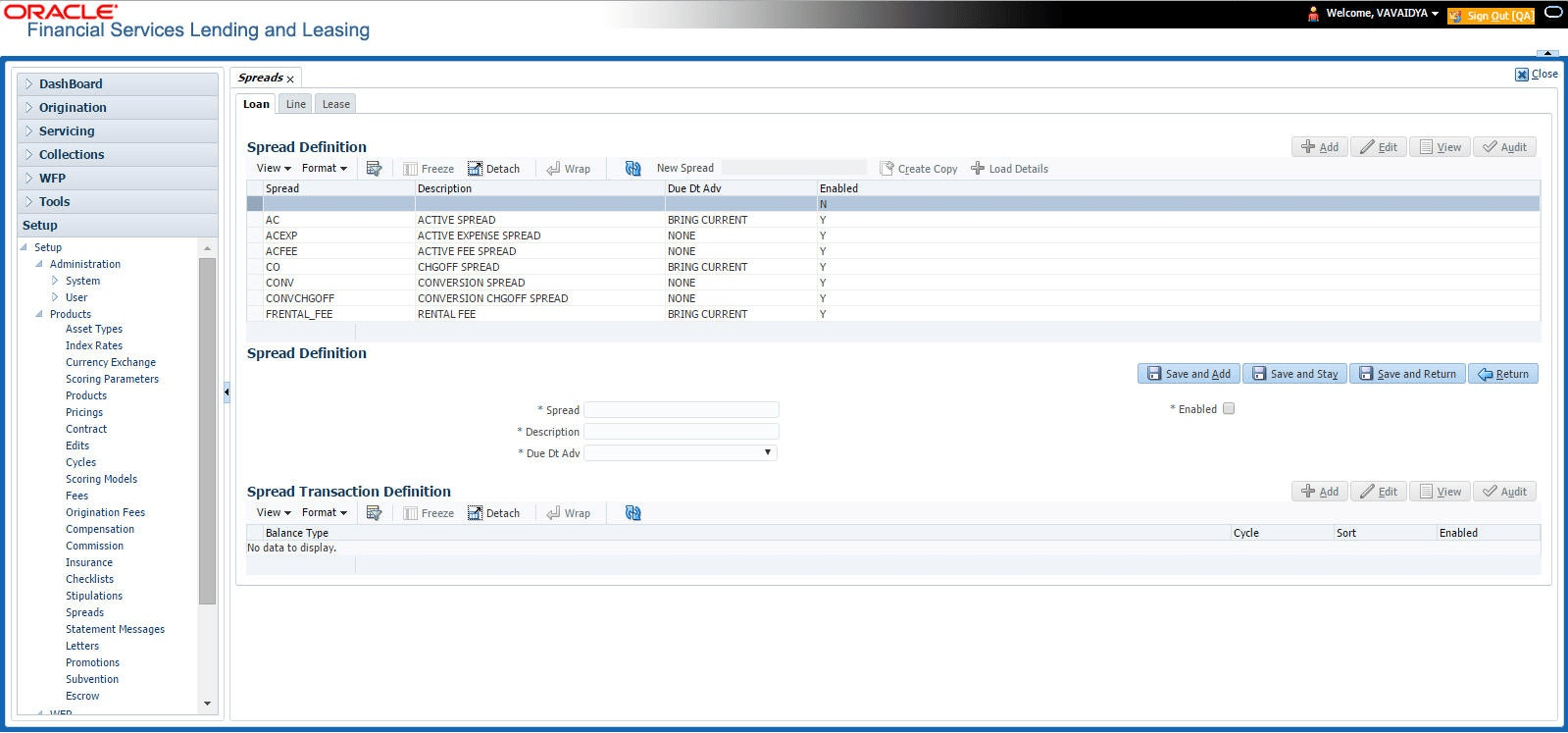This screenshot has width=1568, height=733.
Task: Expand the System tree node
Action: point(55,281)
